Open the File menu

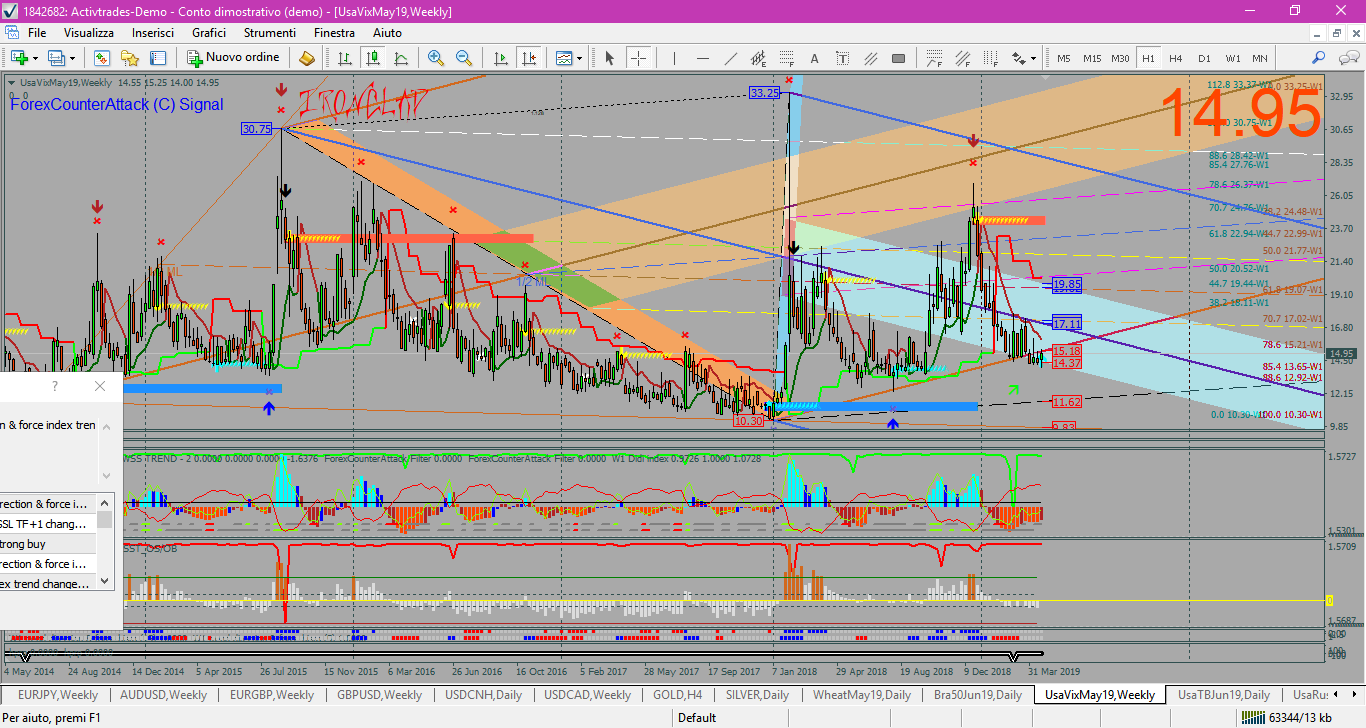click(x=37, y=33)
